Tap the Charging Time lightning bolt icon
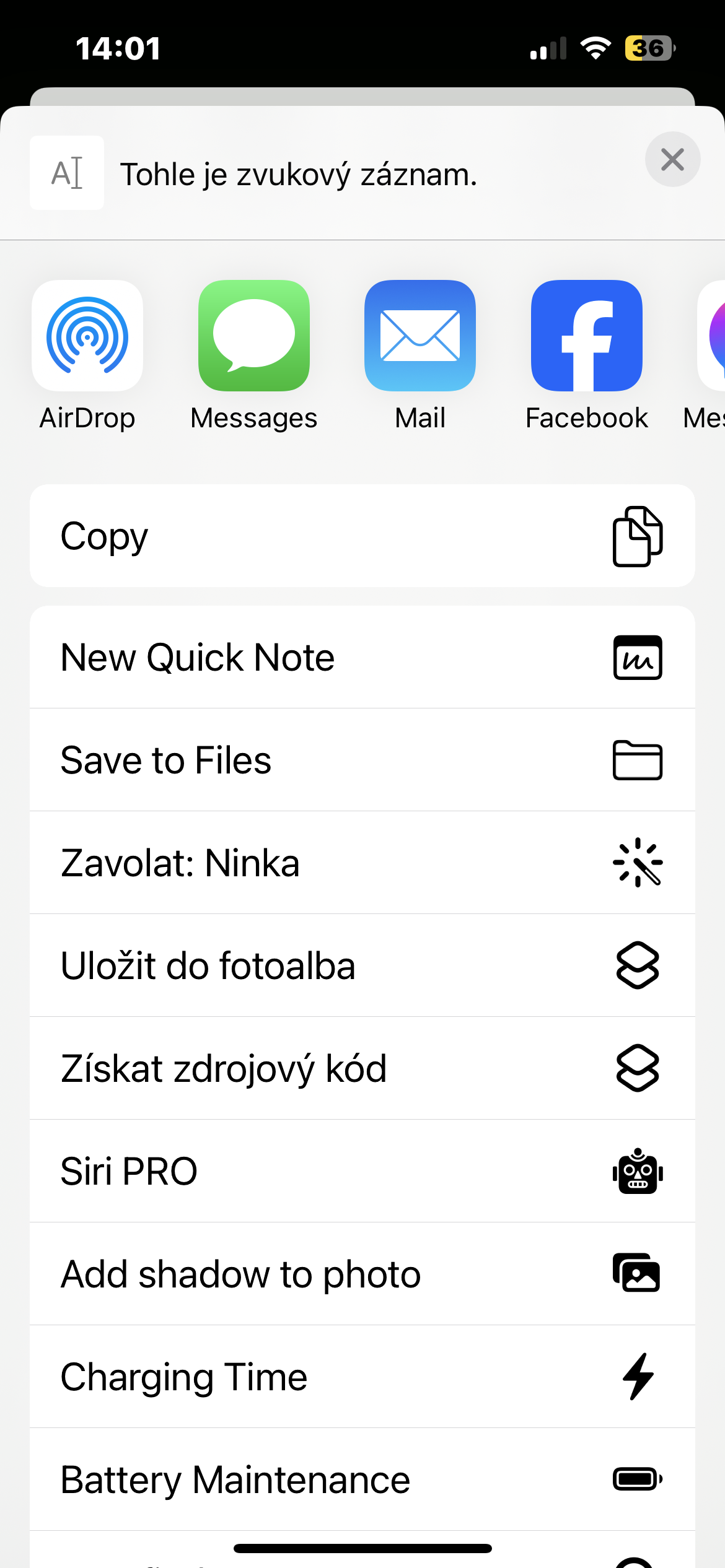Screen dimensions: 725x1568 [x=638, y=1377]
